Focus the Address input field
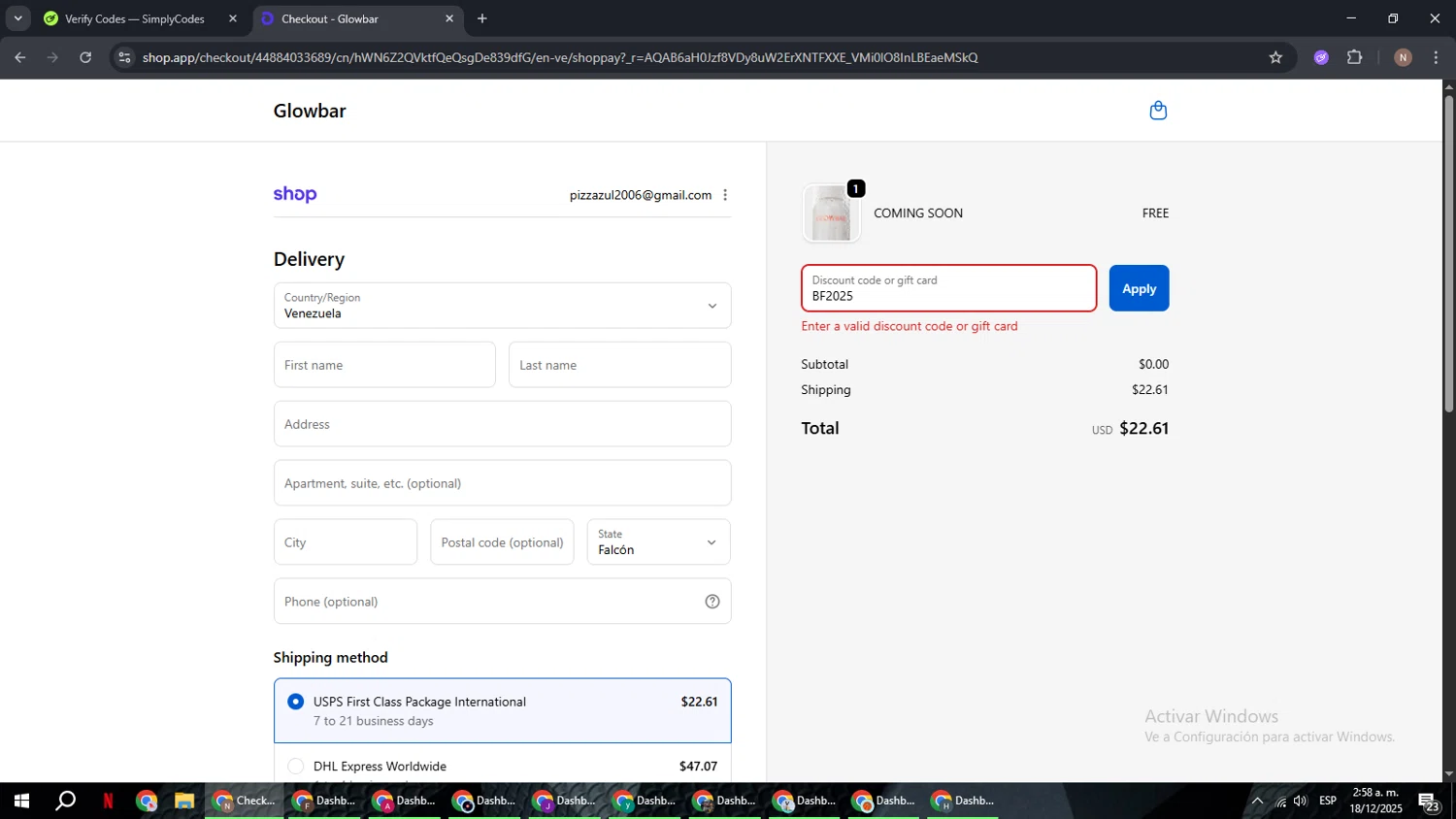 point(503,424)
